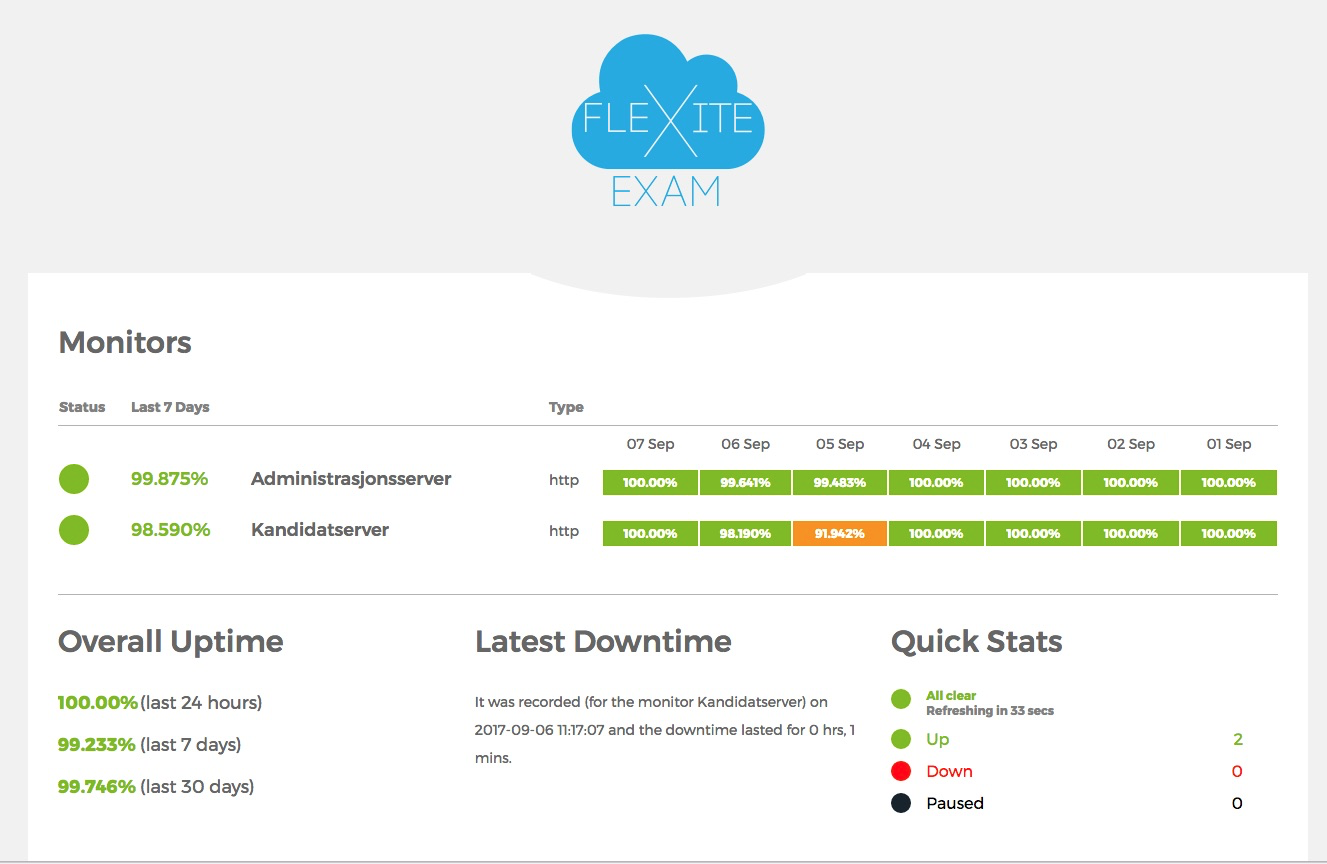
Task: Select the orange 91.942% Kandidatserver bar
Action: coord(840,534)
